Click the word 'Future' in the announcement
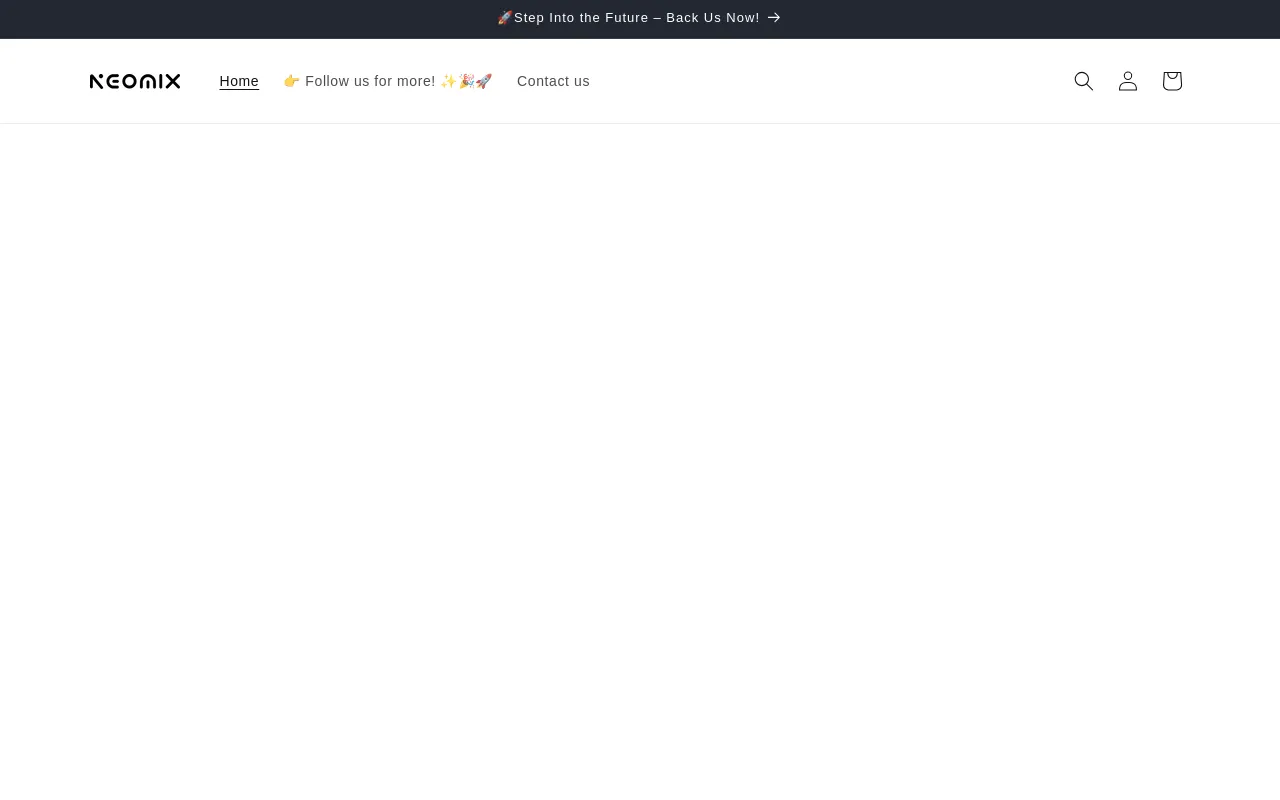This screenshot has height=800, width=1280. coord(627,18)
